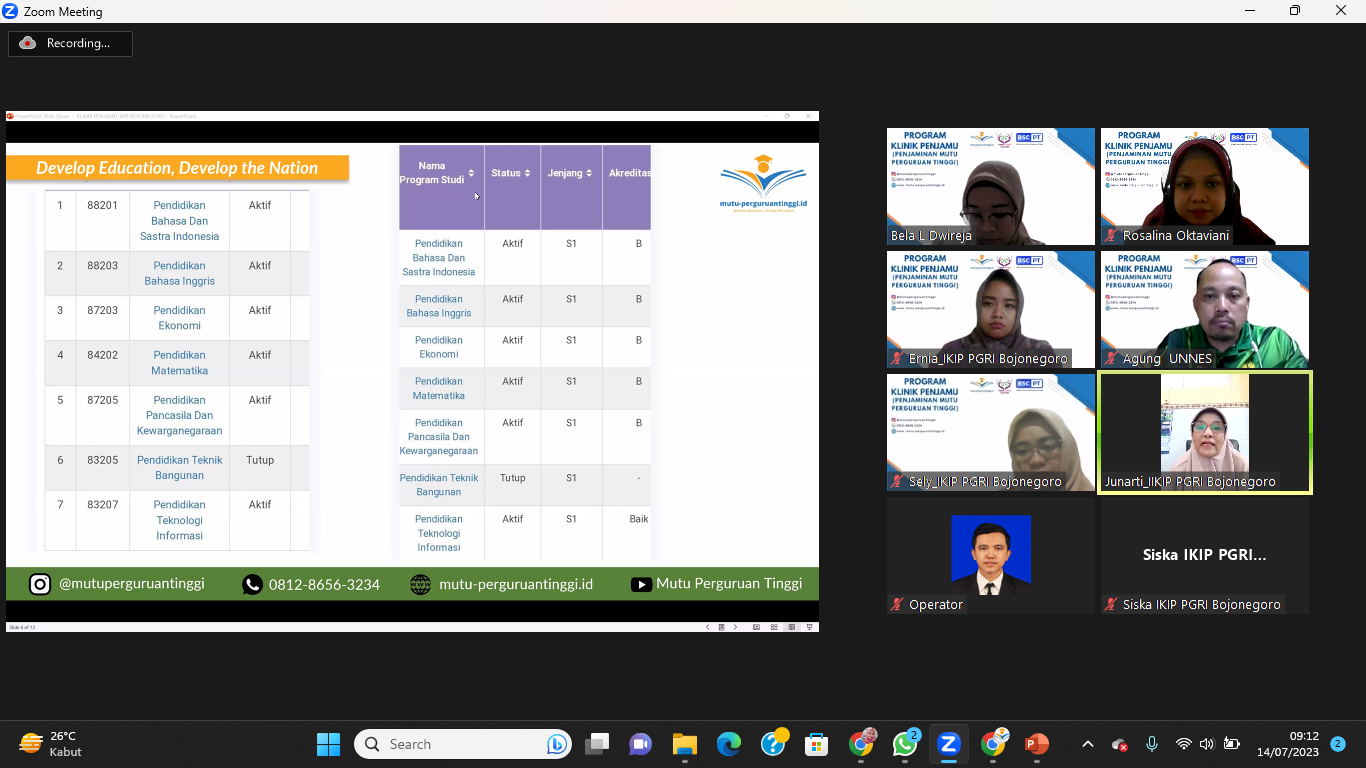Open PowerPoint from the taskbar

[1036, 744]
